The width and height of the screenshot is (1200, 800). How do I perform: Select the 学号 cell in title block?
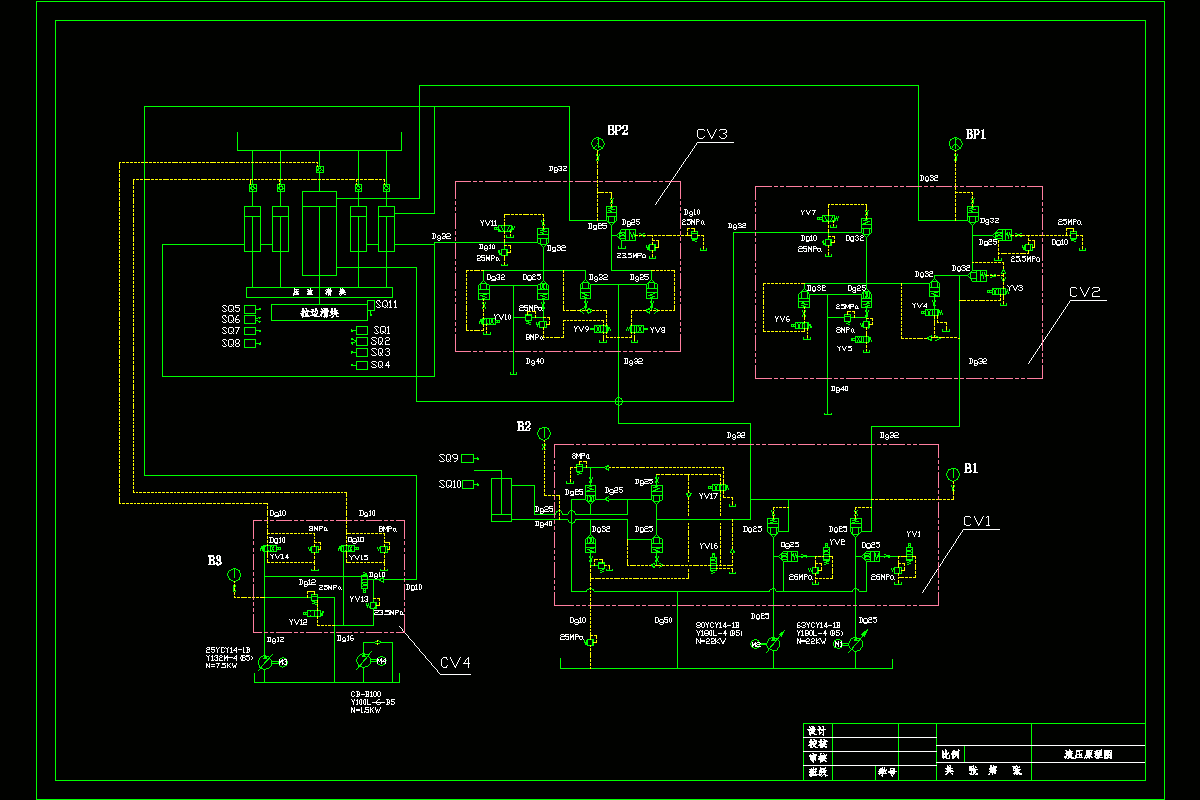coord(886,772)
